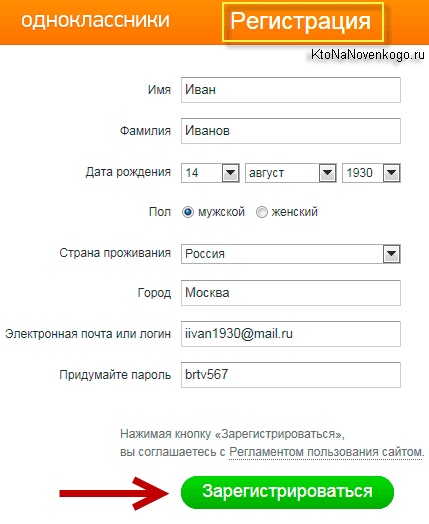Open the day dropdown arrow showing 14
Viewport: 429px width, 524px height.
pos(231,173)
